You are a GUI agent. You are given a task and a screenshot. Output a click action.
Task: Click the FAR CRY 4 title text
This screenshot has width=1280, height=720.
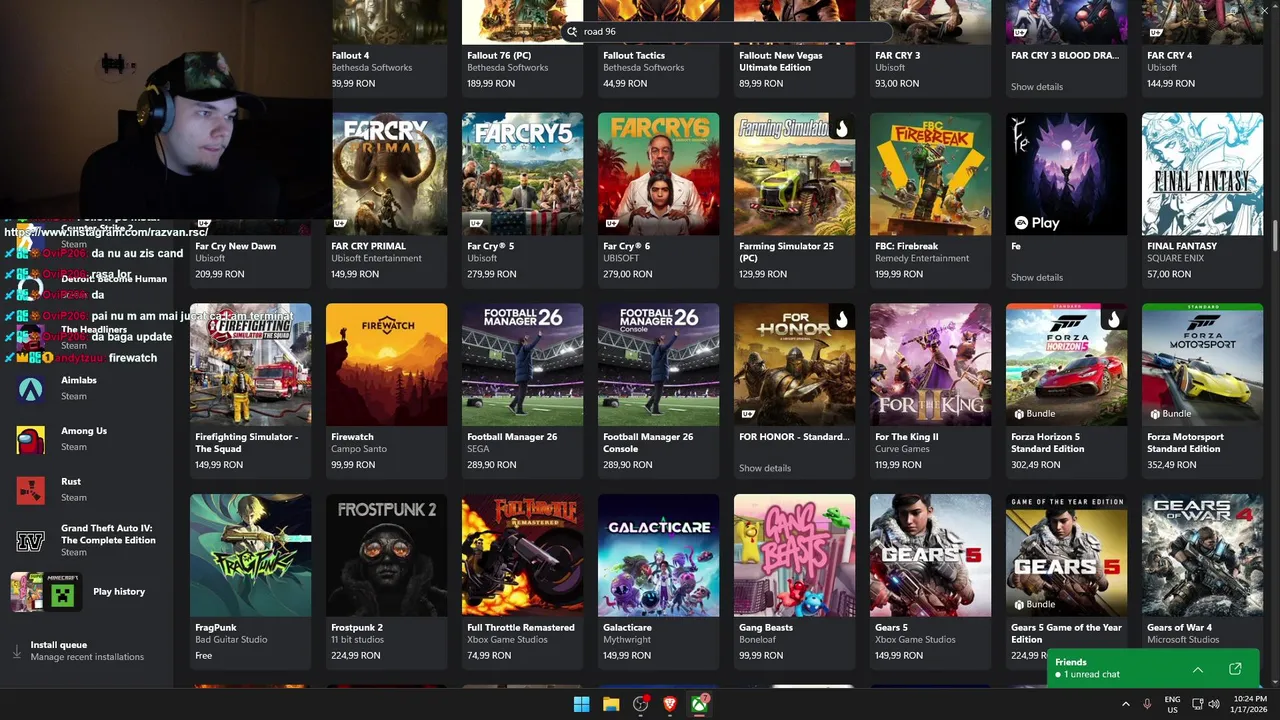[1169, 56]
